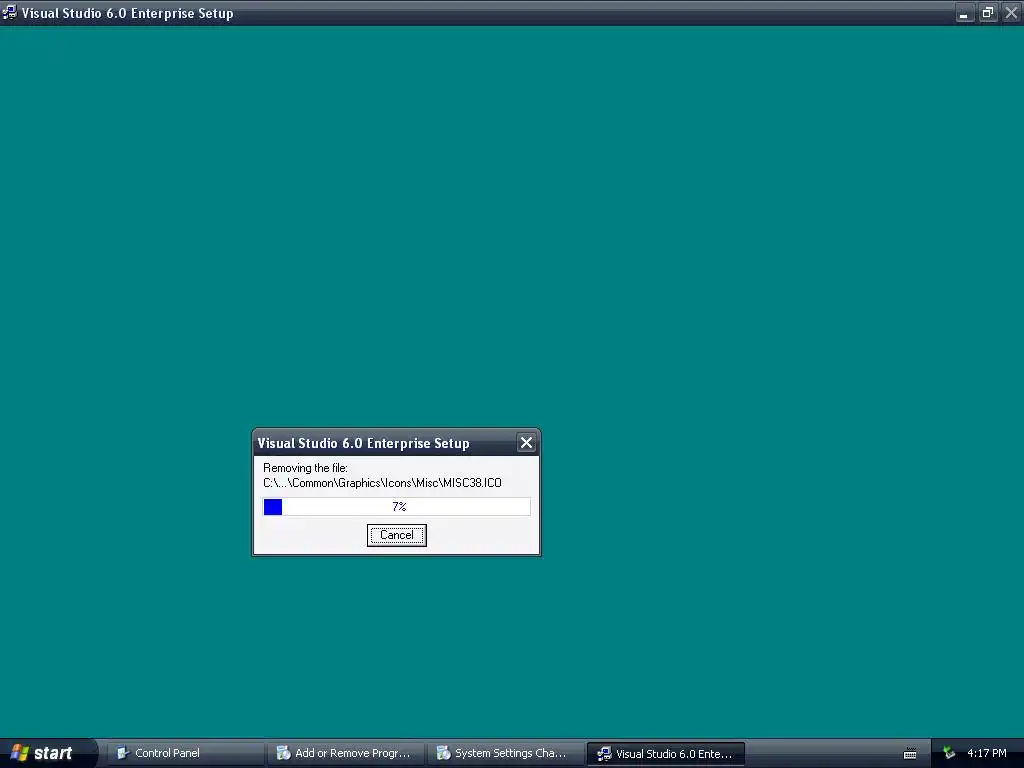Viewport: 1024px width, 768px height.
Task: Click the dialog title text Visual Studio Setup
Action: 363,443
